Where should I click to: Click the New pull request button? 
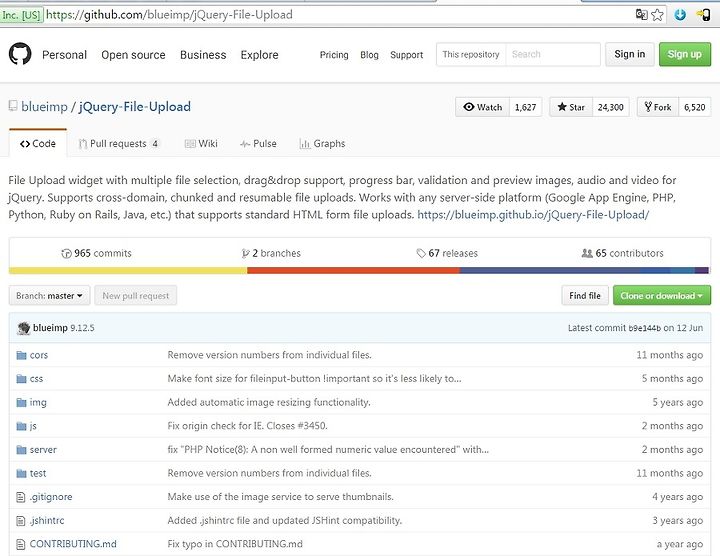135,296
